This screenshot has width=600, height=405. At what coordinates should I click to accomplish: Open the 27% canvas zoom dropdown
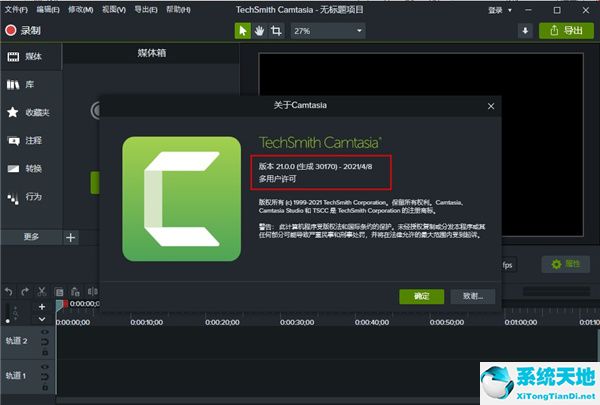[328, 31]
